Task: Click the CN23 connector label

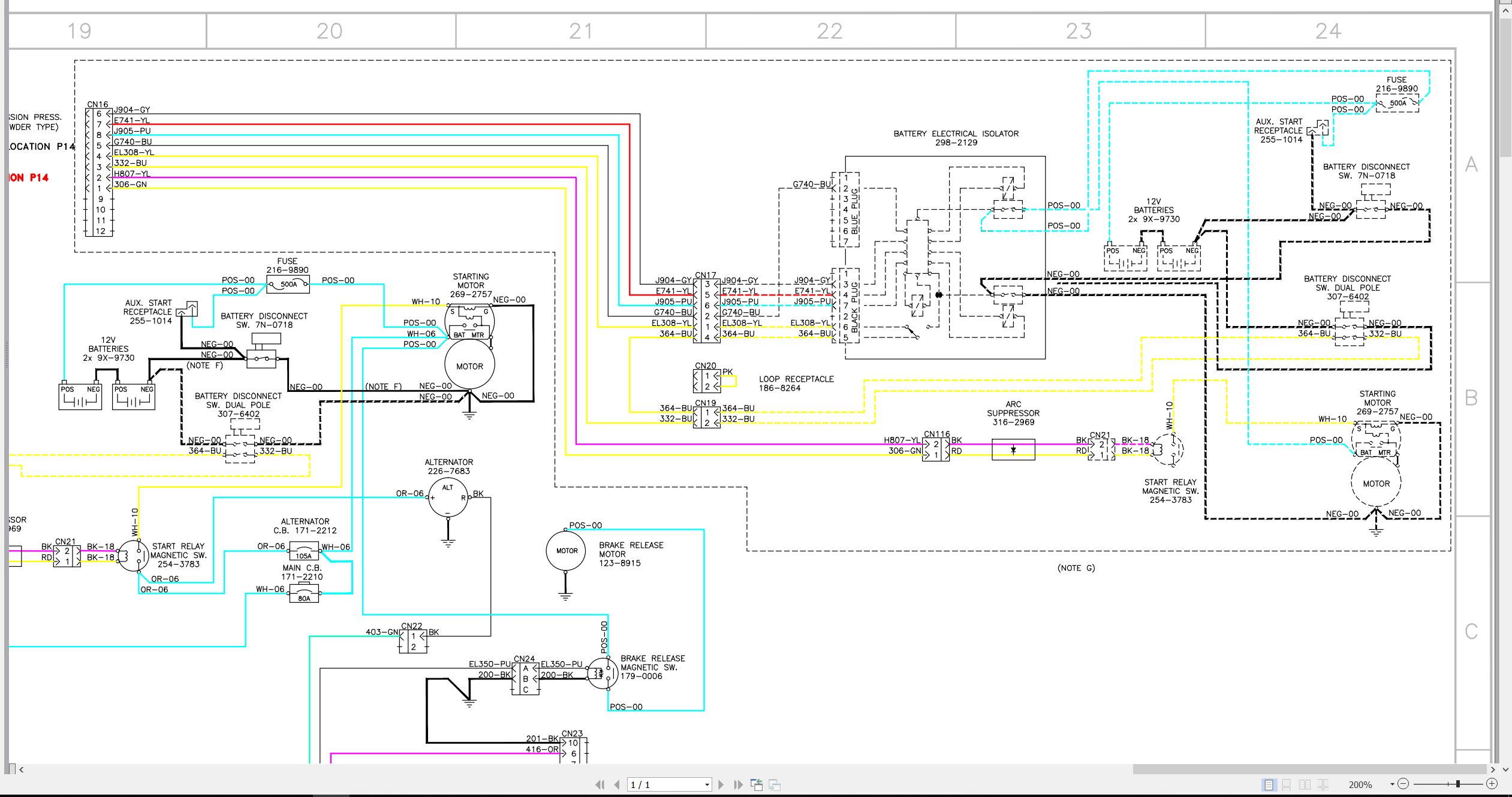Action: click(x=572, y=733)
